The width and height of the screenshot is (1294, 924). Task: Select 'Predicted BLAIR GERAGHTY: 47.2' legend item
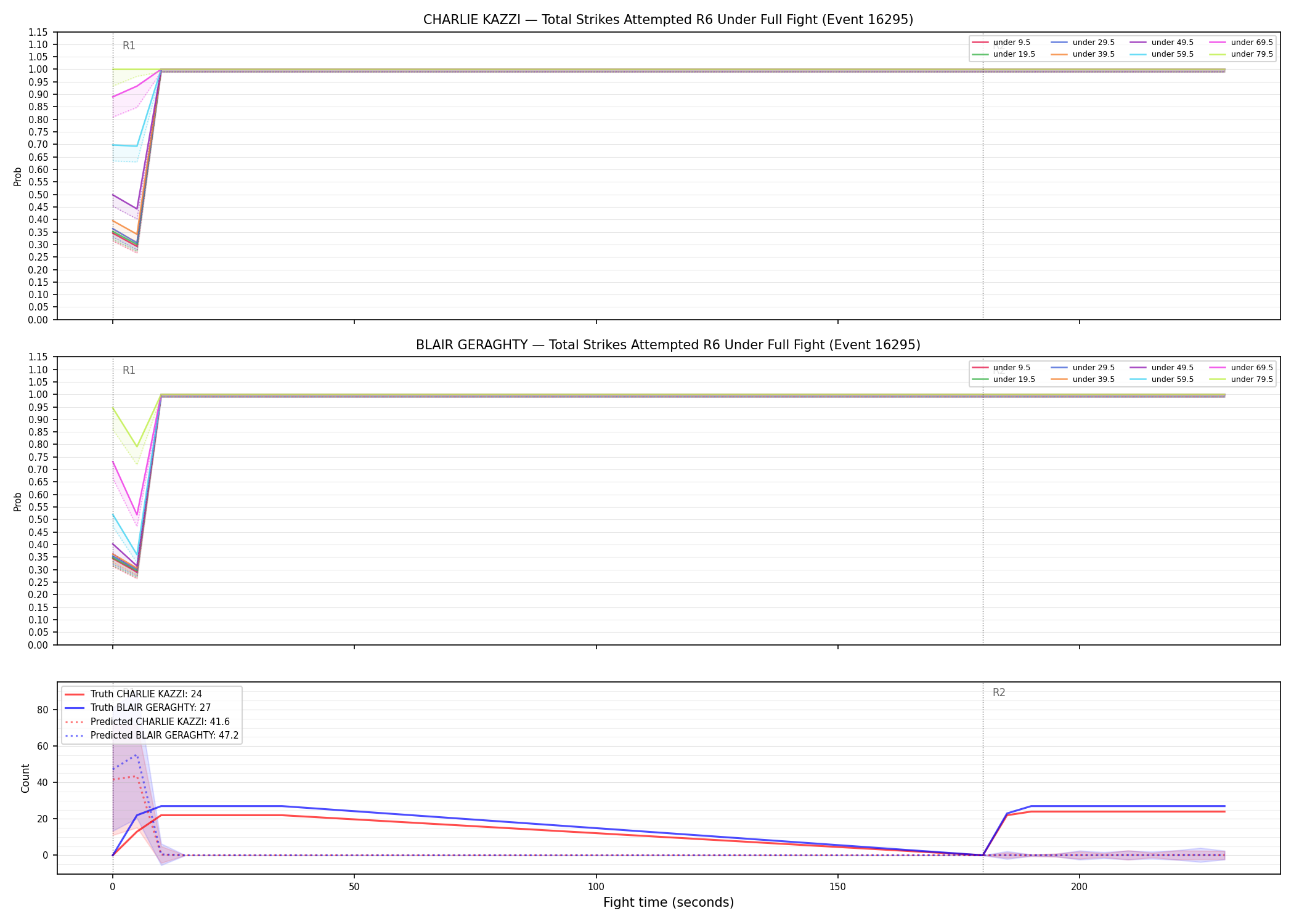(152, 736)
